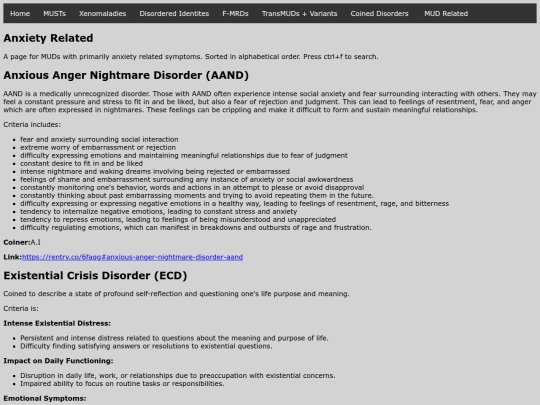This screenshot has height=405, width=540.
Task: Expand the MUD Related dropdown
Action: click(x=446, y=13)
